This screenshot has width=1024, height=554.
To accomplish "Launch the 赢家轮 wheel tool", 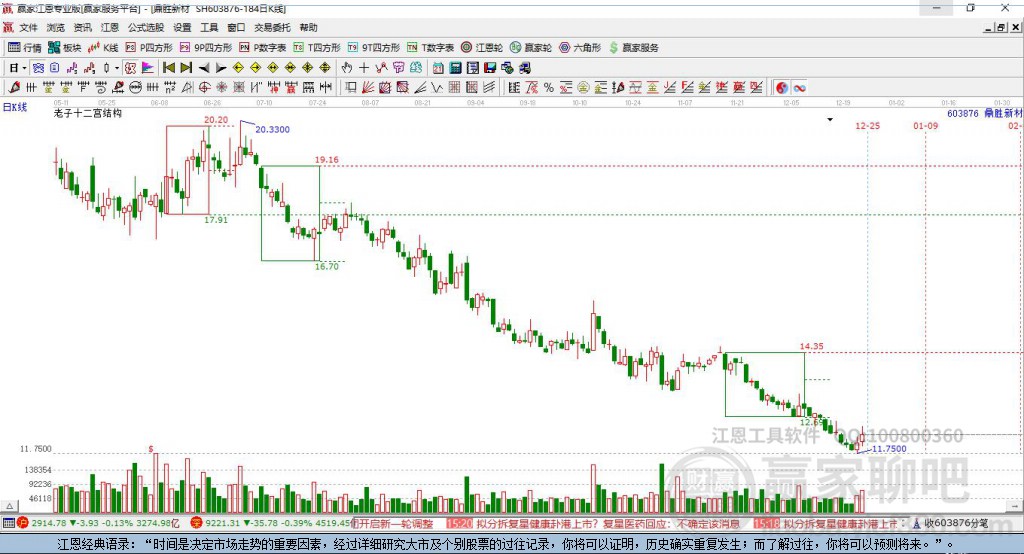I will [x=531, y=48].
